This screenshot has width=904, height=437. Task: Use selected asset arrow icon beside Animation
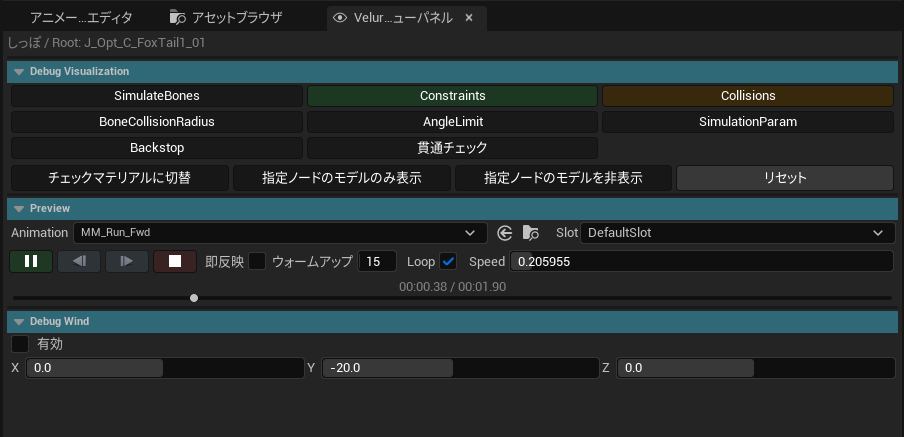coord(504,233)
